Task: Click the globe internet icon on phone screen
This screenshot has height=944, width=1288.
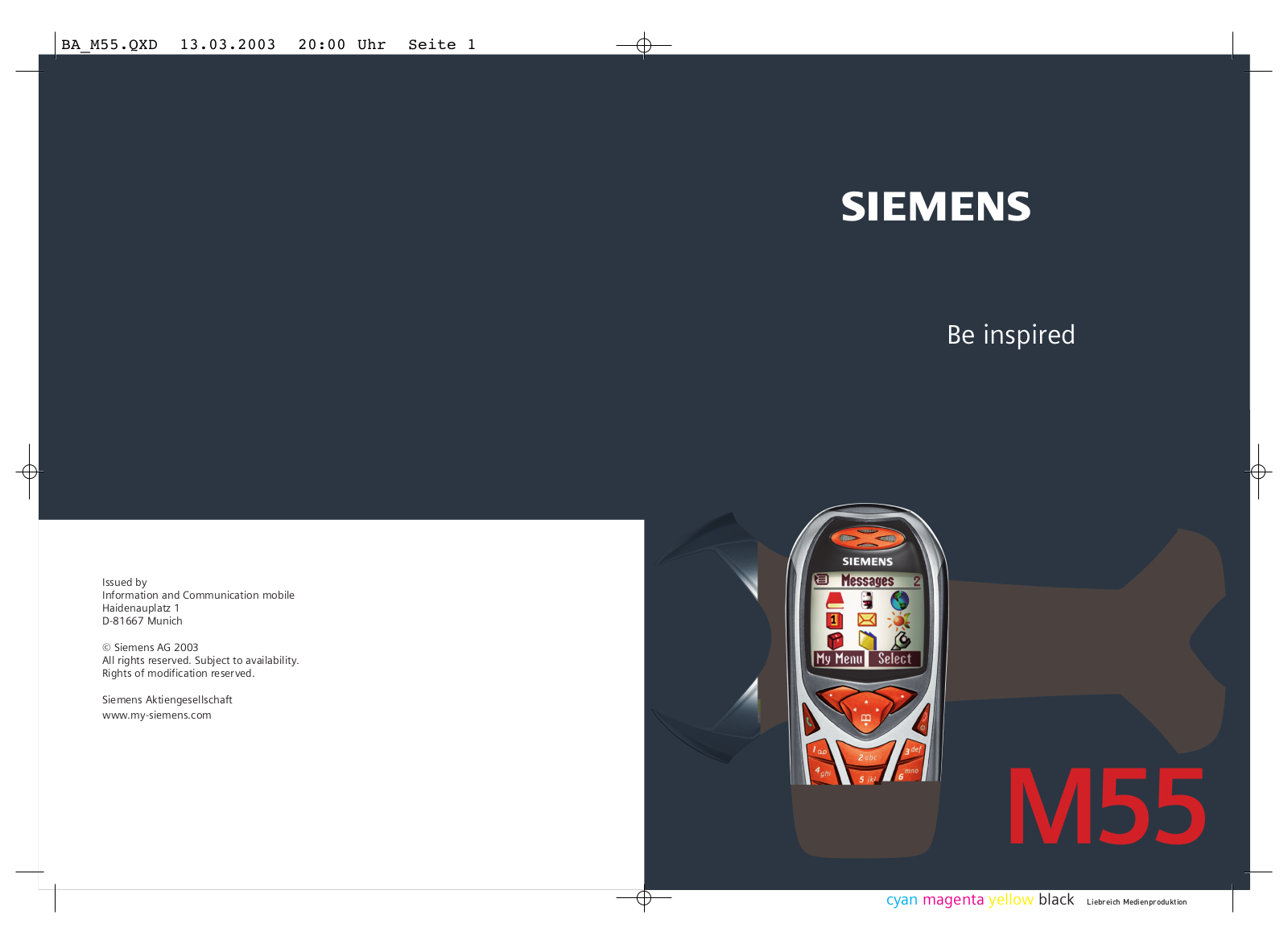Action: pyautogui.click(x=900, y=600)
